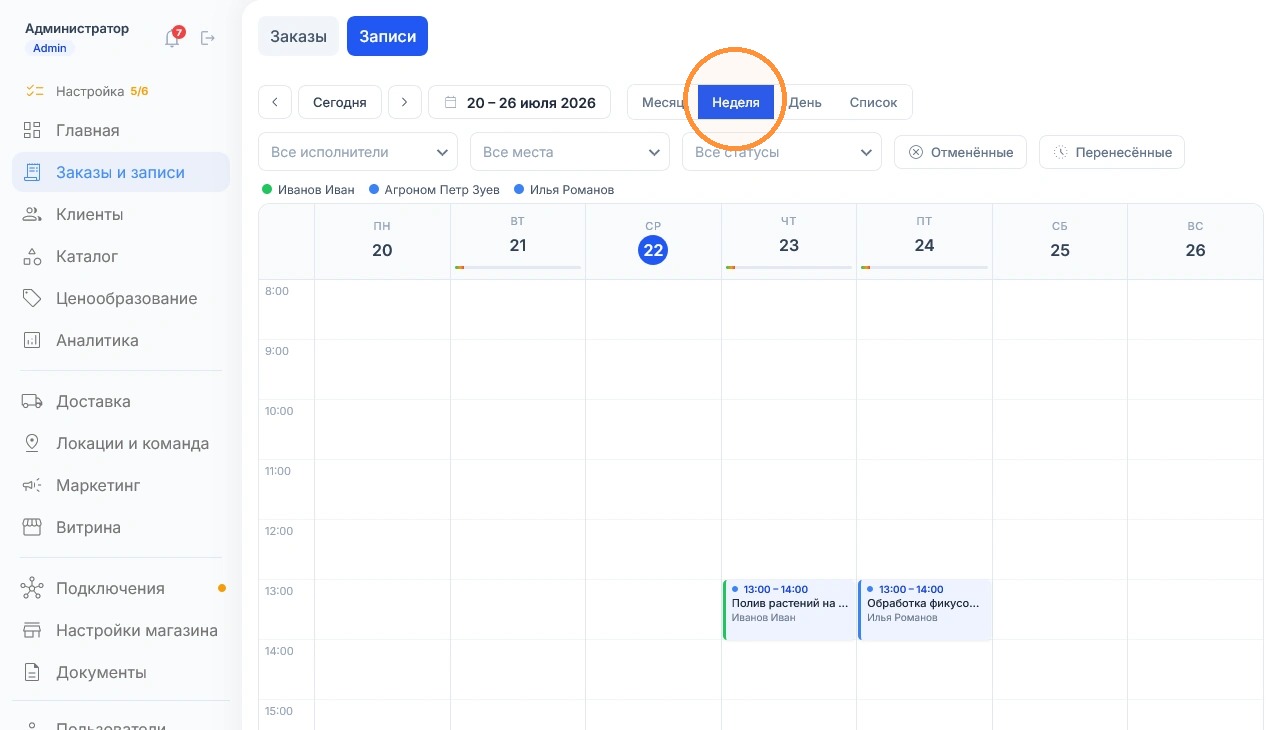Click Сегодня button
Screen dimensions: 1280x730
[x=340, y=102]
